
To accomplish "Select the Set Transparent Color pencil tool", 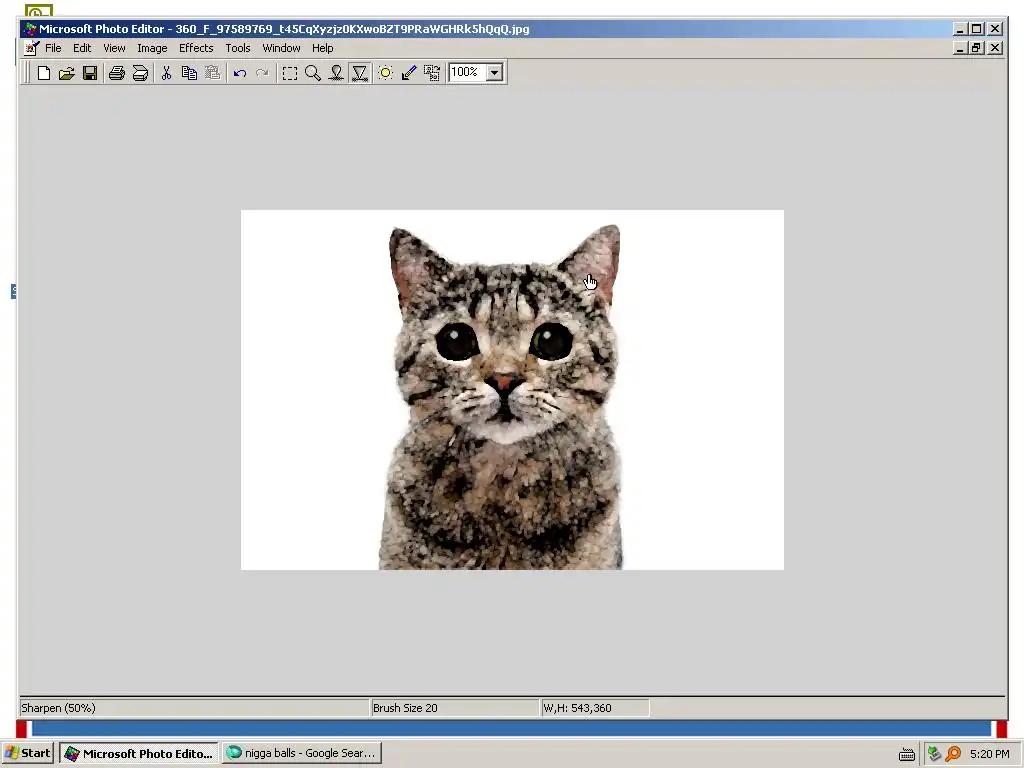I will (409, 73).
